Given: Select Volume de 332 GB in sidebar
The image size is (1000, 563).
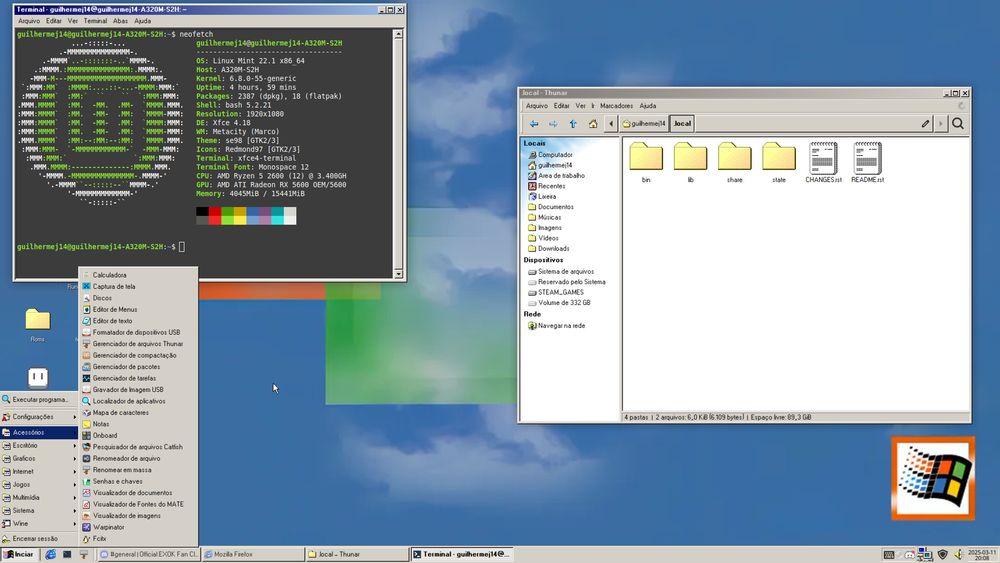Looking at the screenshot, I should tap(563, 303).
